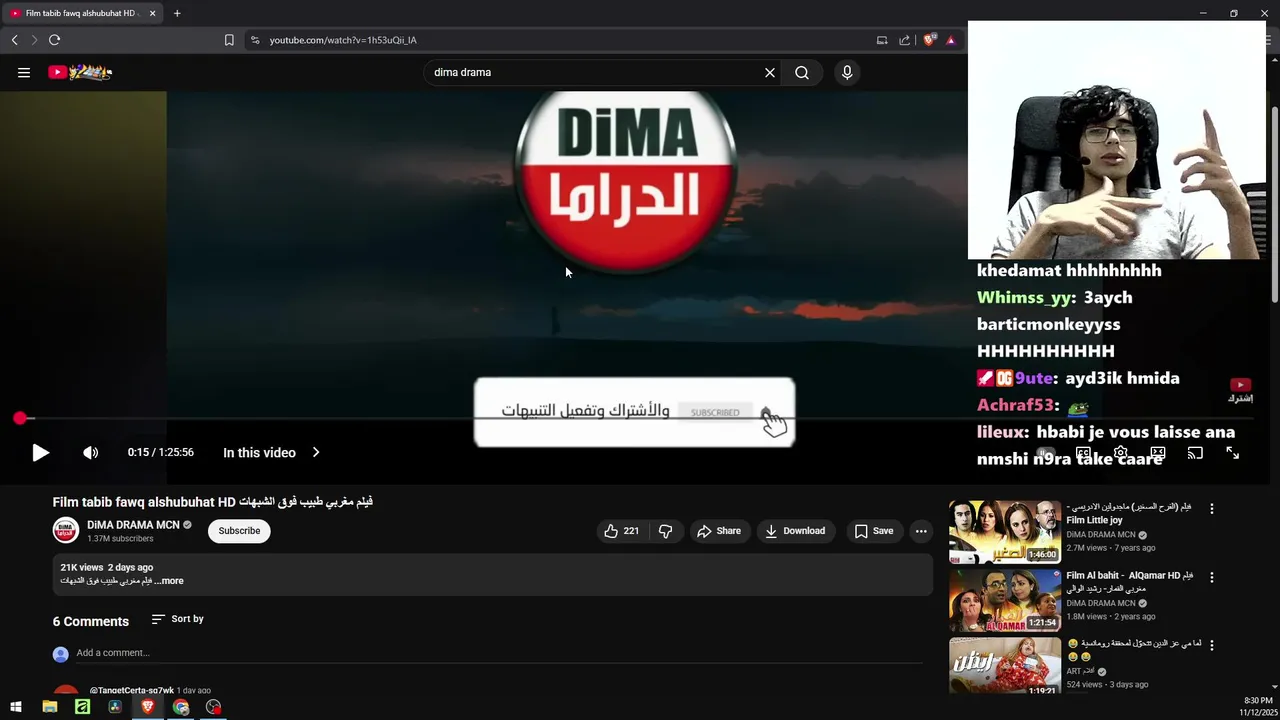Open DiMA DRAMA MCN channel avatar
The width and height of the screenshot is (1280, 720).
[66, 531]
